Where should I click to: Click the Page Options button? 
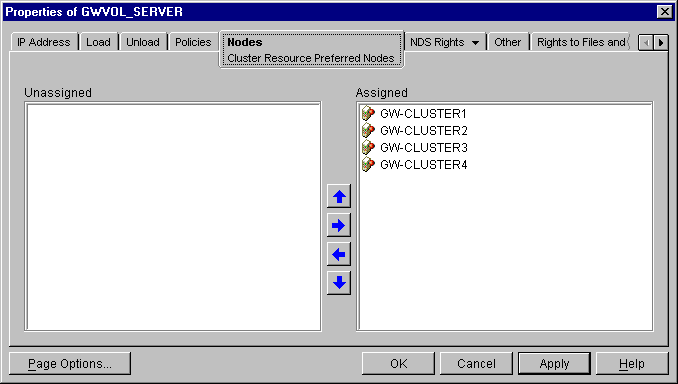coord(70,364)
